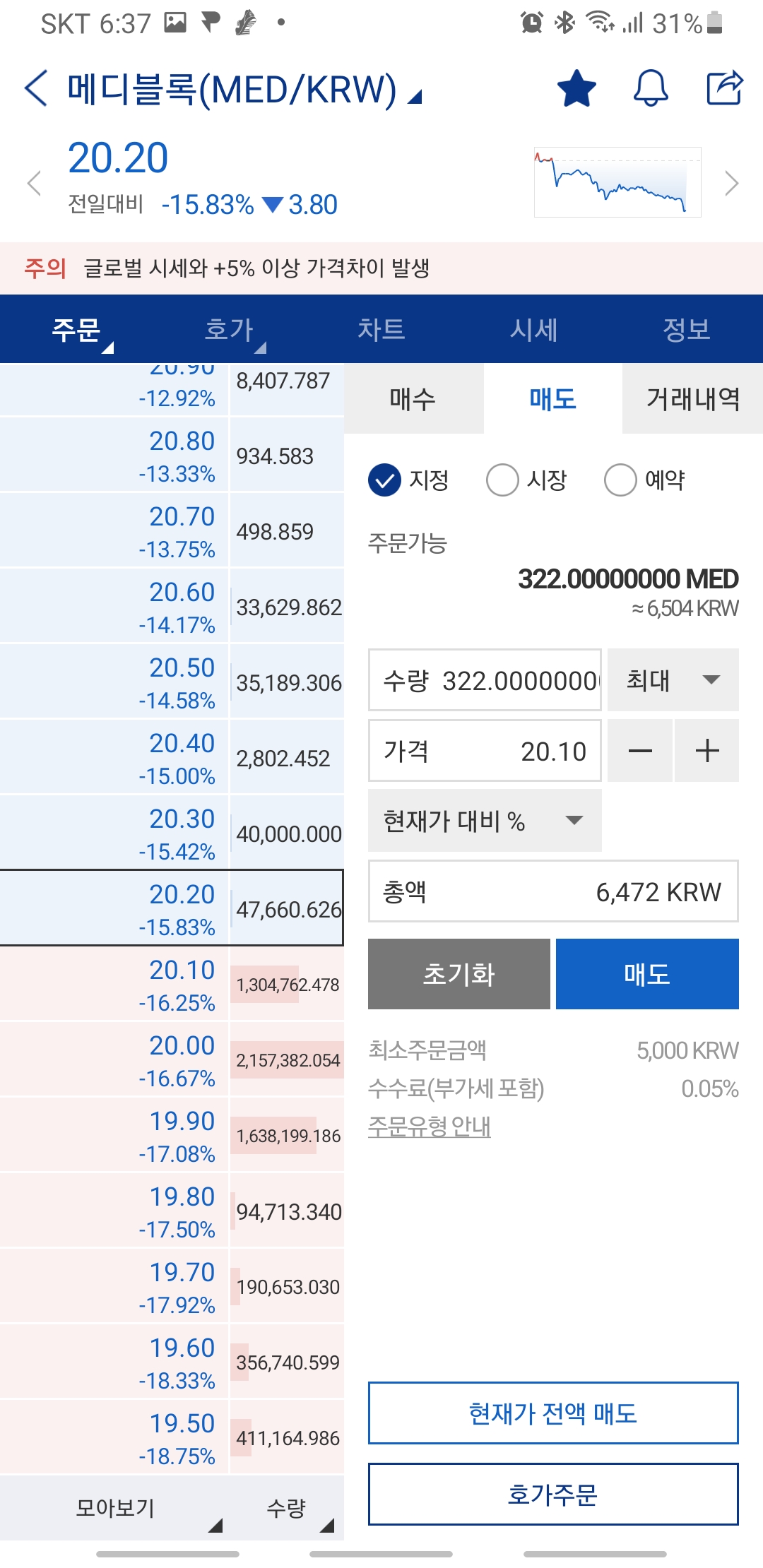The height and width of the screenshot is (1568, 763).
Task: Tap the 47,660.626 quantity cell
Action: point(288,909)
